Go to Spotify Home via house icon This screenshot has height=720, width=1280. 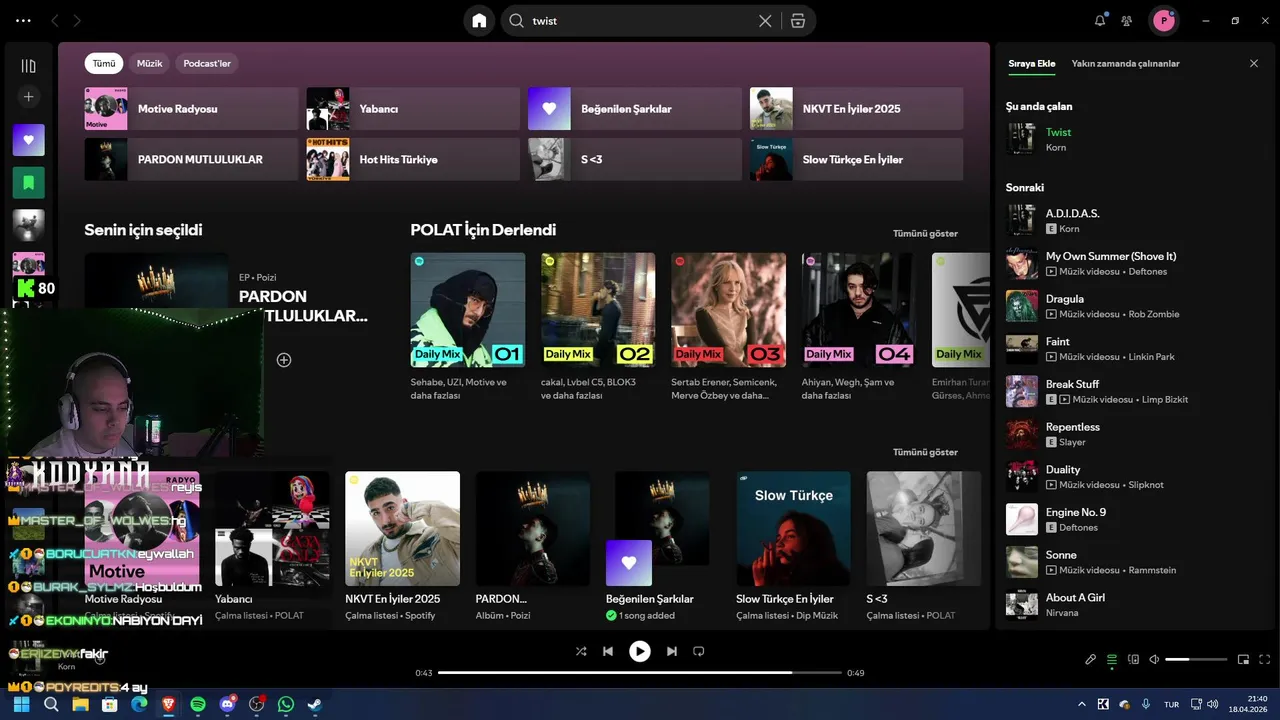pos(479,21)
